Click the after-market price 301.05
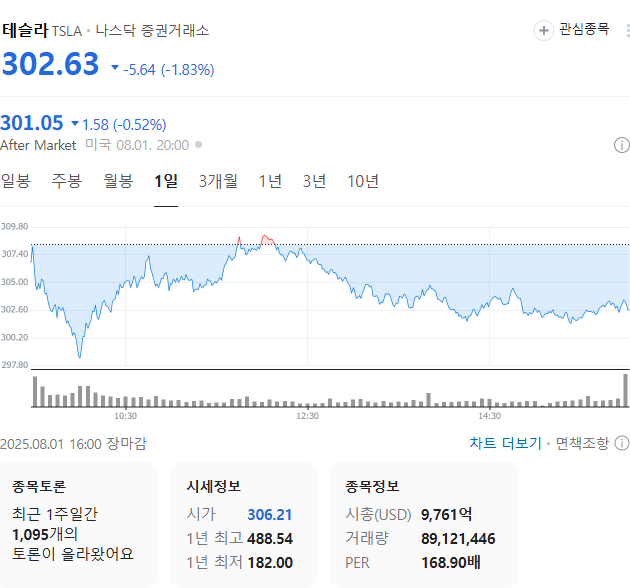The width and height of the screenshot is (630, 588). (32, 123)
